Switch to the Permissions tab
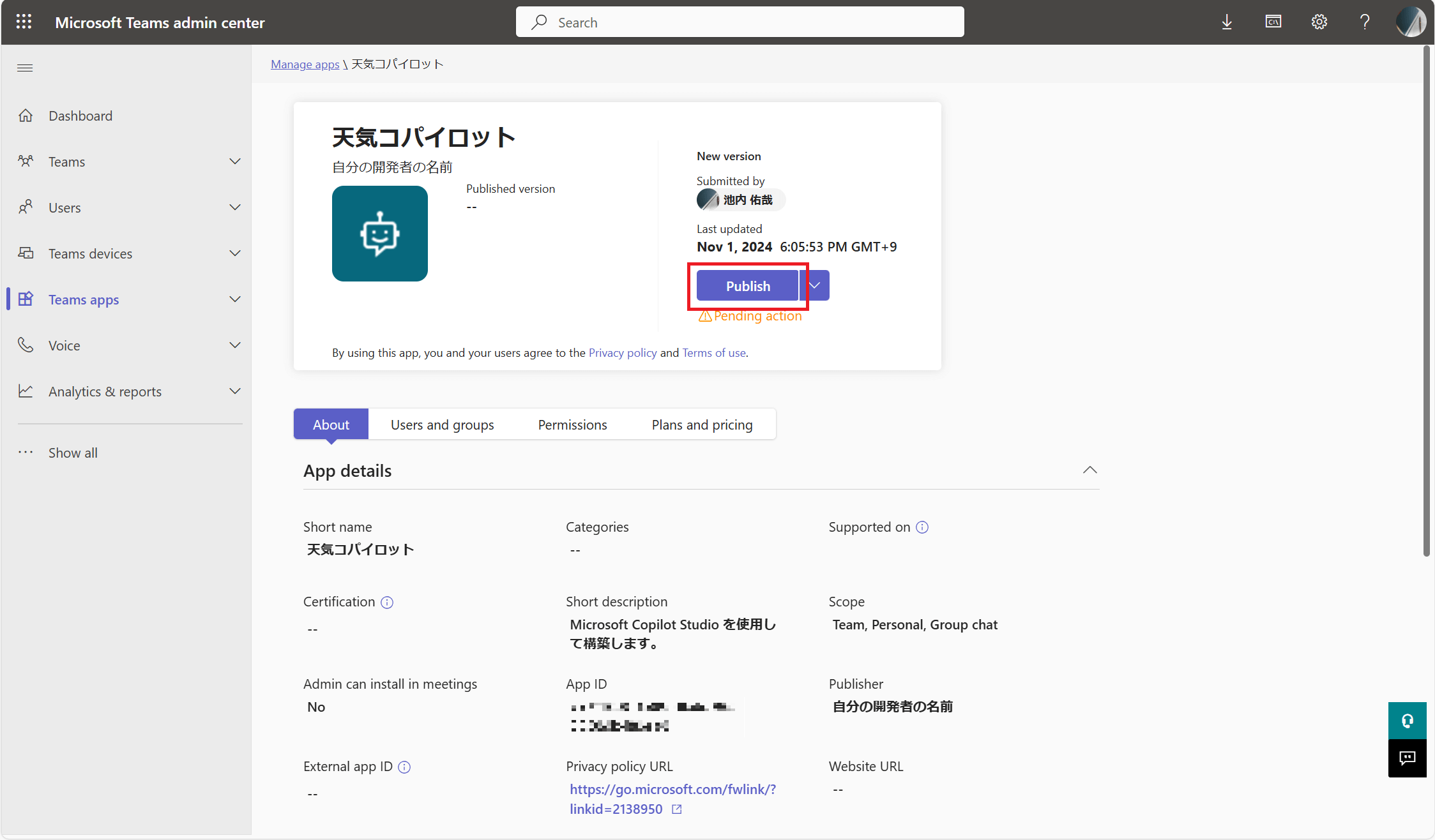 (572, 424)
